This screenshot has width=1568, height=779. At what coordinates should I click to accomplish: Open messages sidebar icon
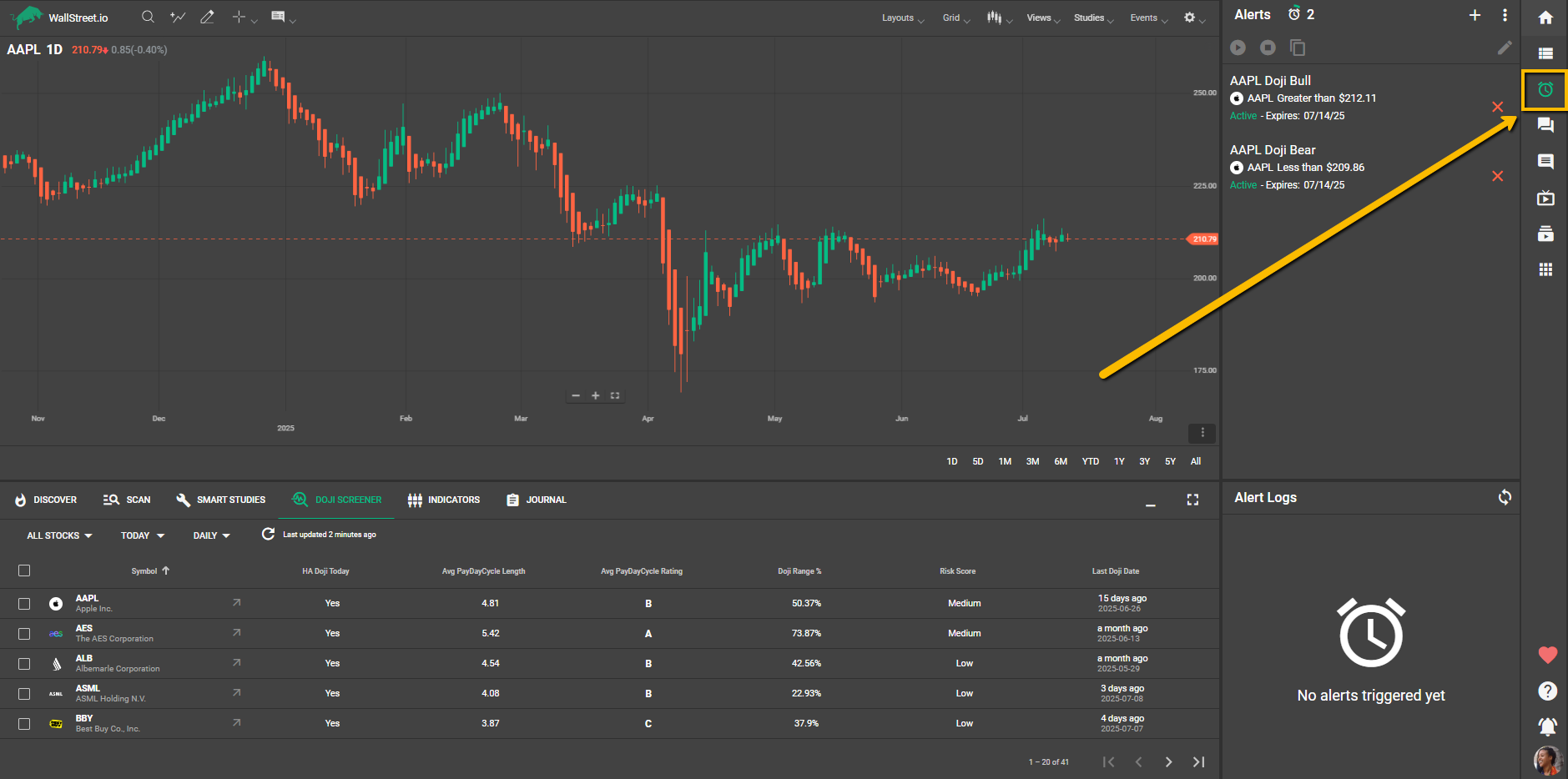(x=1545, y=161)
